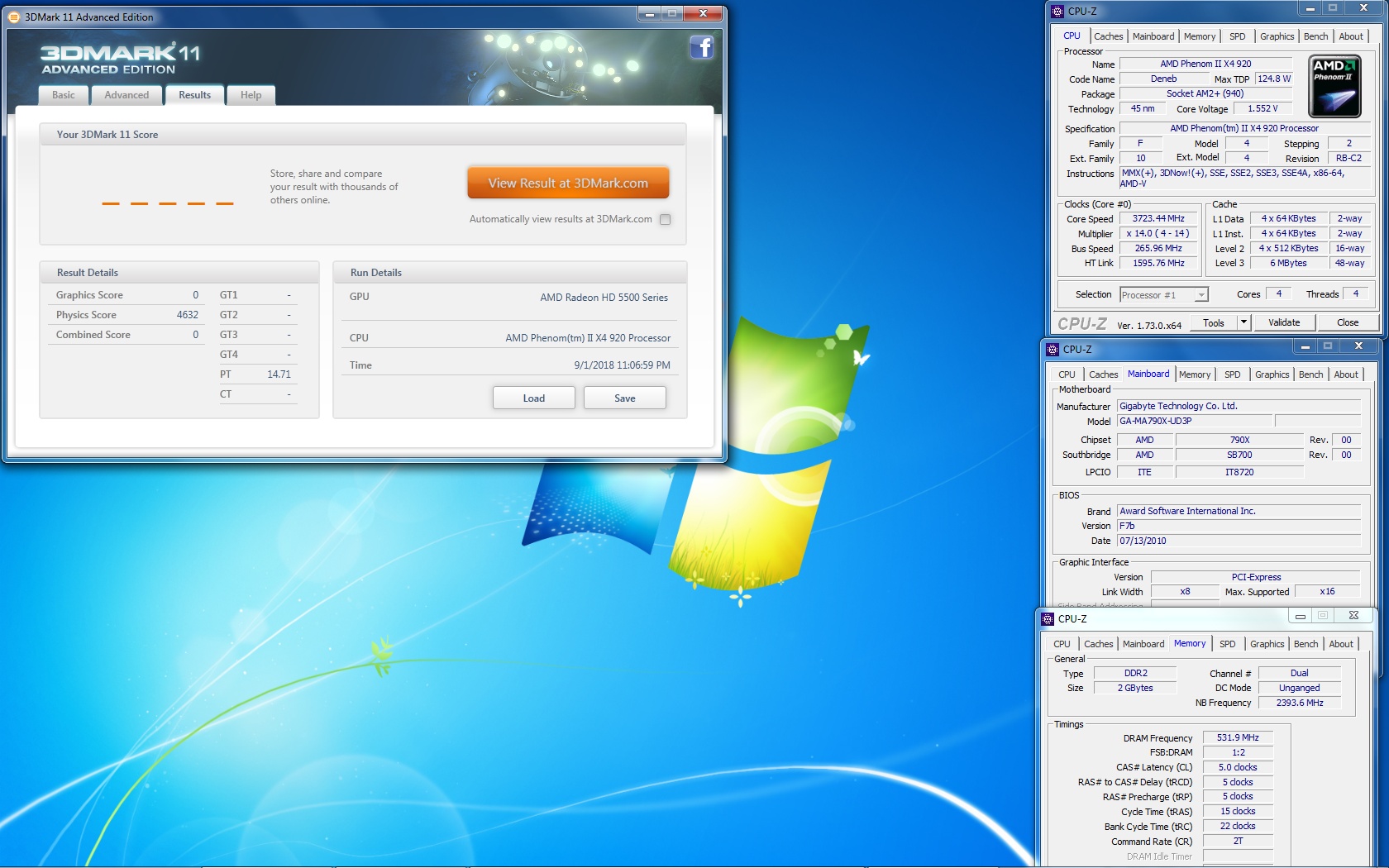Open SPD tab in Mainboard CPU-Z window
This screenshot has width=1389, height=868.
point(1232,374)
